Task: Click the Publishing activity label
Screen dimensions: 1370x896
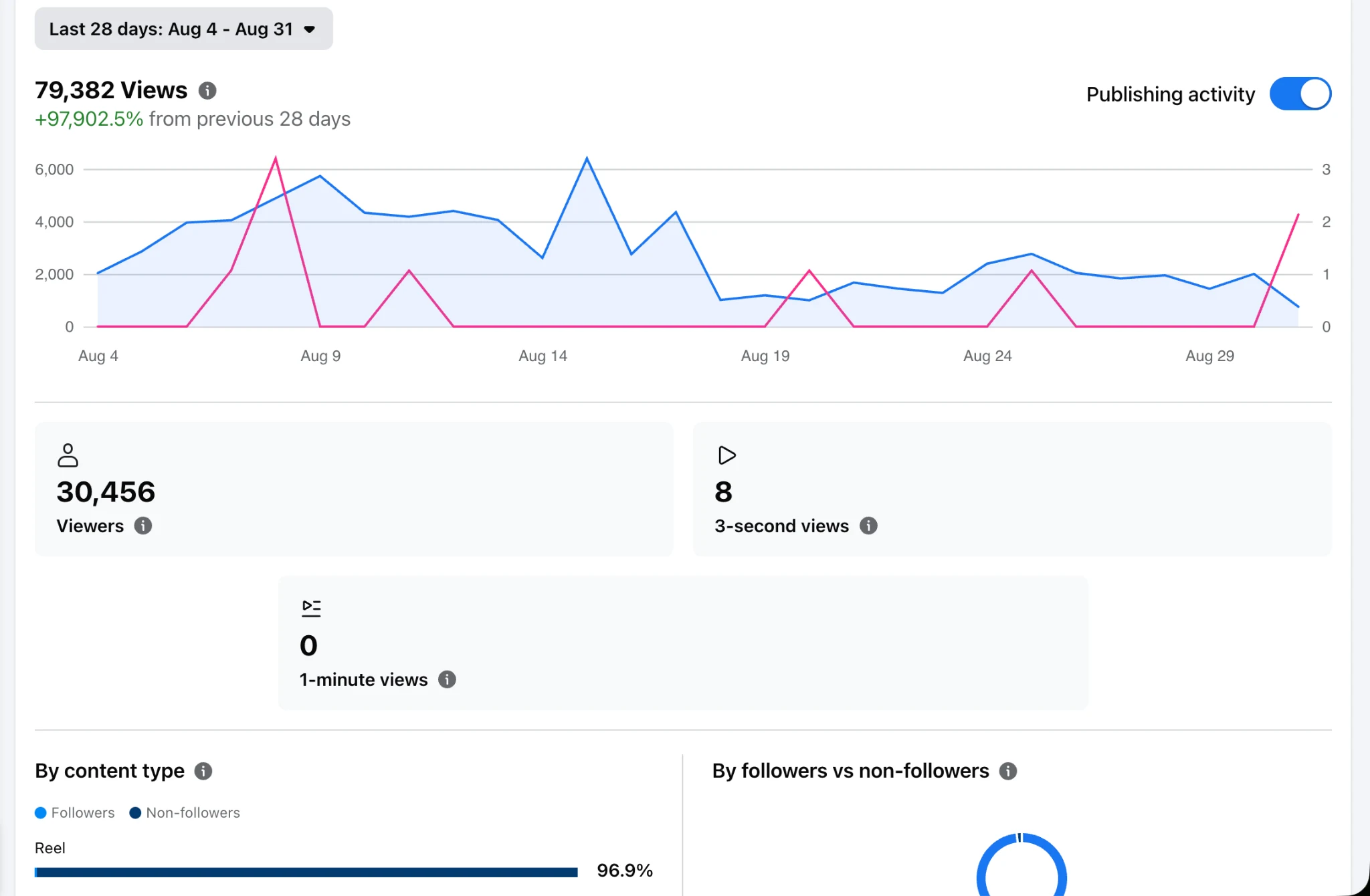Action: [1171, 94]
